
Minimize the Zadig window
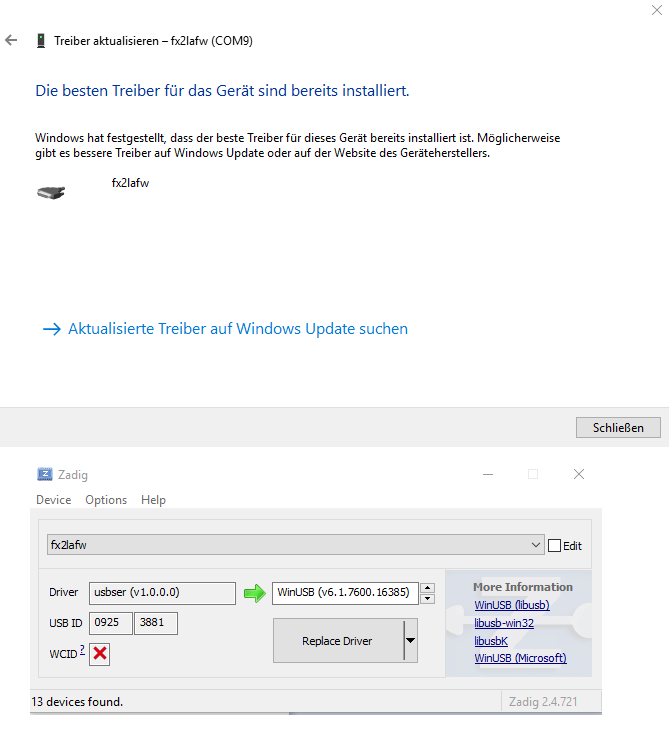click(488, 474)
